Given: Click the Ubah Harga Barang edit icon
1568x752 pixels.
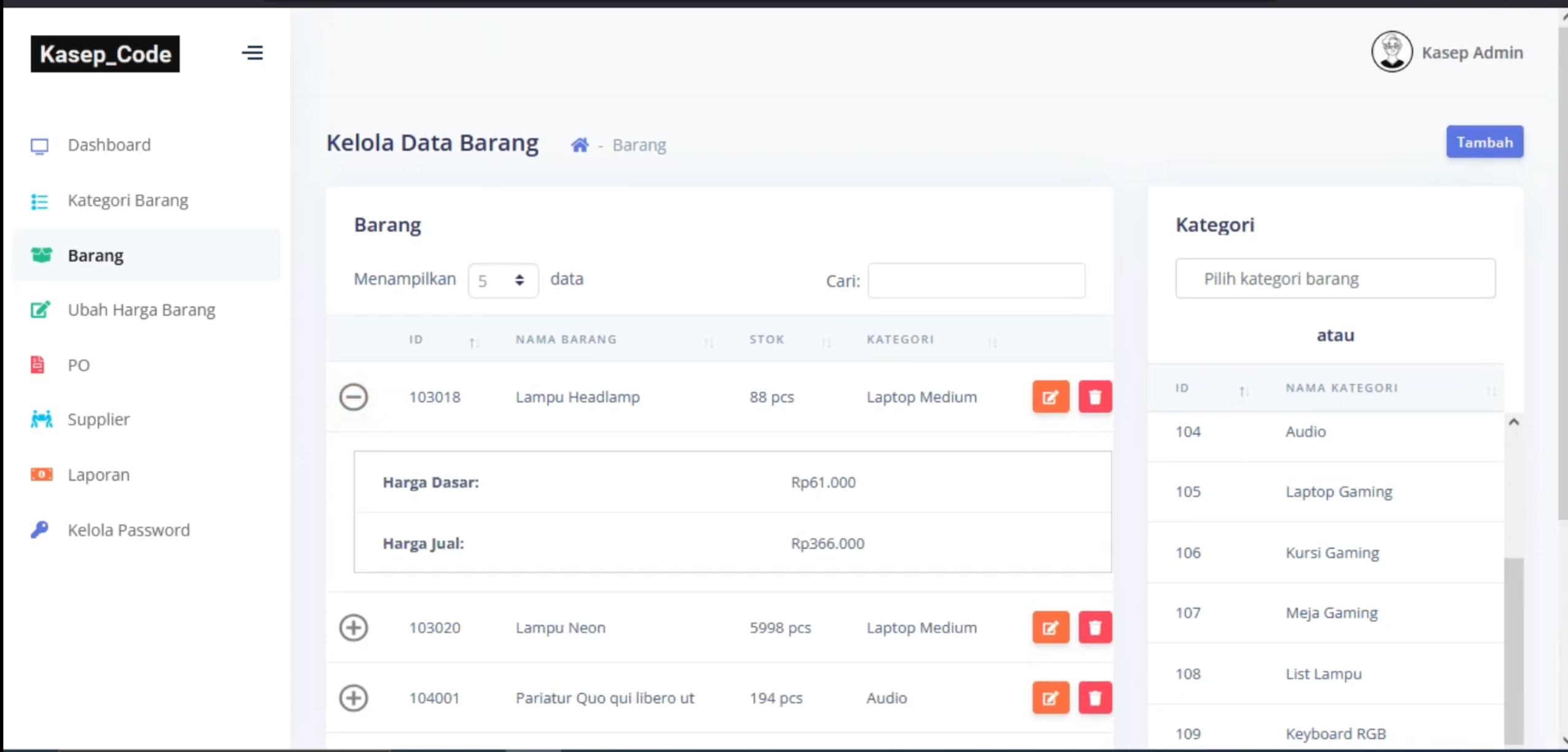Looking at the screenshot, I should pyautogui.click(x=40, y=310).
